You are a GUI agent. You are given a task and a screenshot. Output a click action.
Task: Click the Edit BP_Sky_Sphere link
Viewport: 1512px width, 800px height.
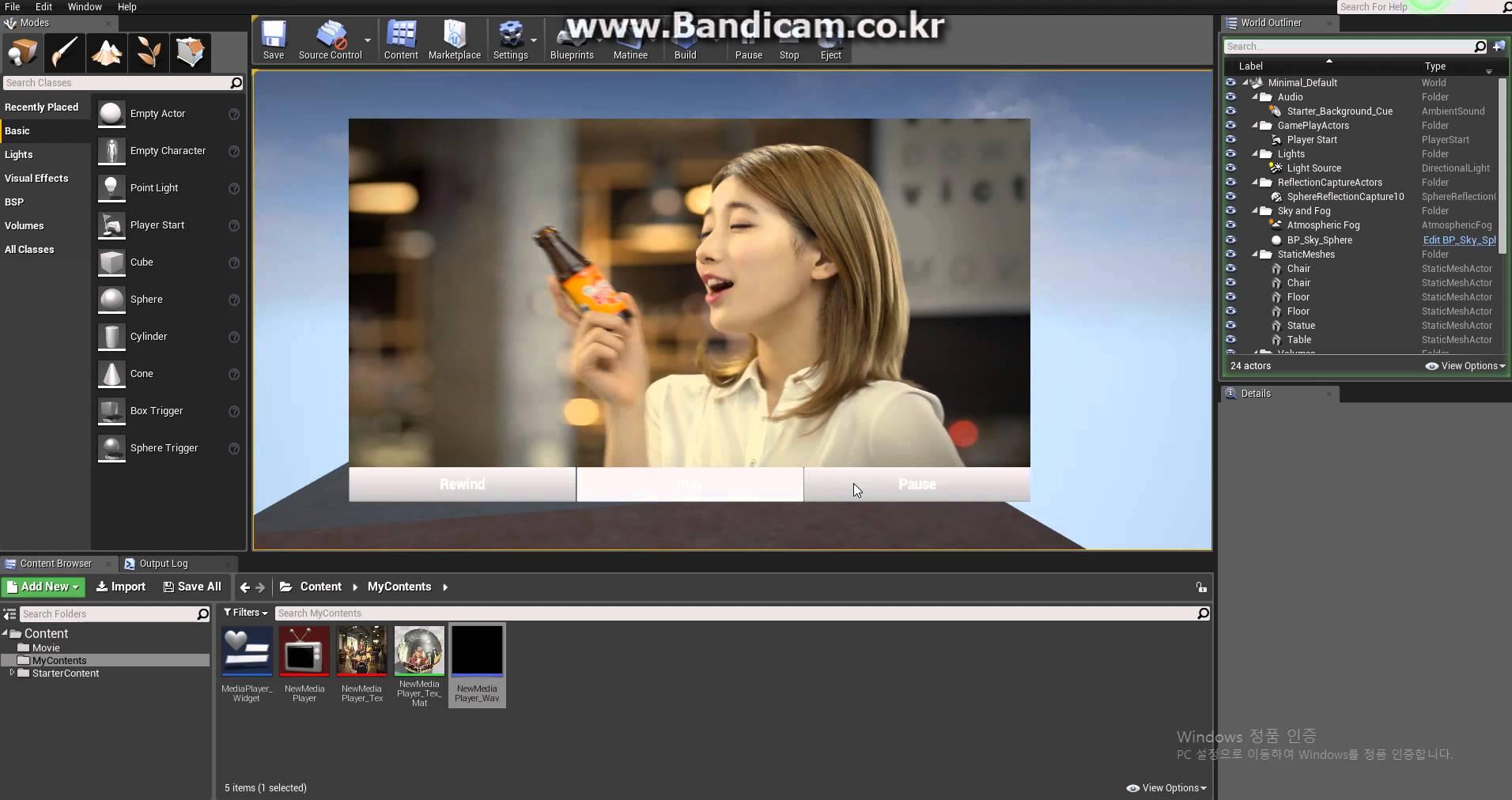(1457, 240)
